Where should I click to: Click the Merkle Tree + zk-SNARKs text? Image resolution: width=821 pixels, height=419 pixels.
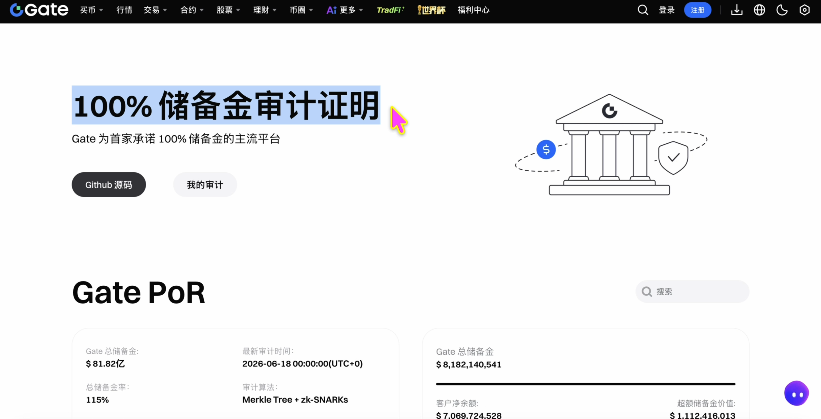click(295, 400)
